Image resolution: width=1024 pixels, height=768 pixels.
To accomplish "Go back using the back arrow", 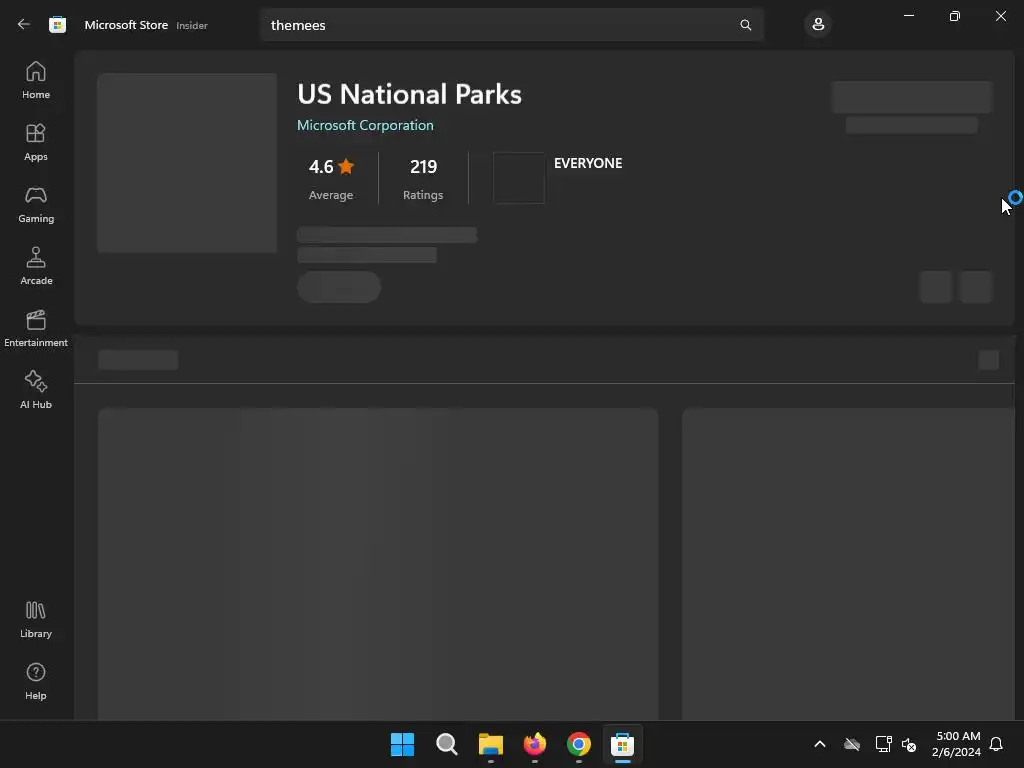I will 24,25.
